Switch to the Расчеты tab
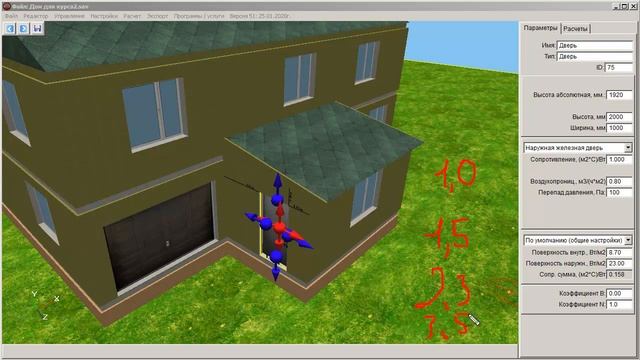 click(x=576, y=29)
